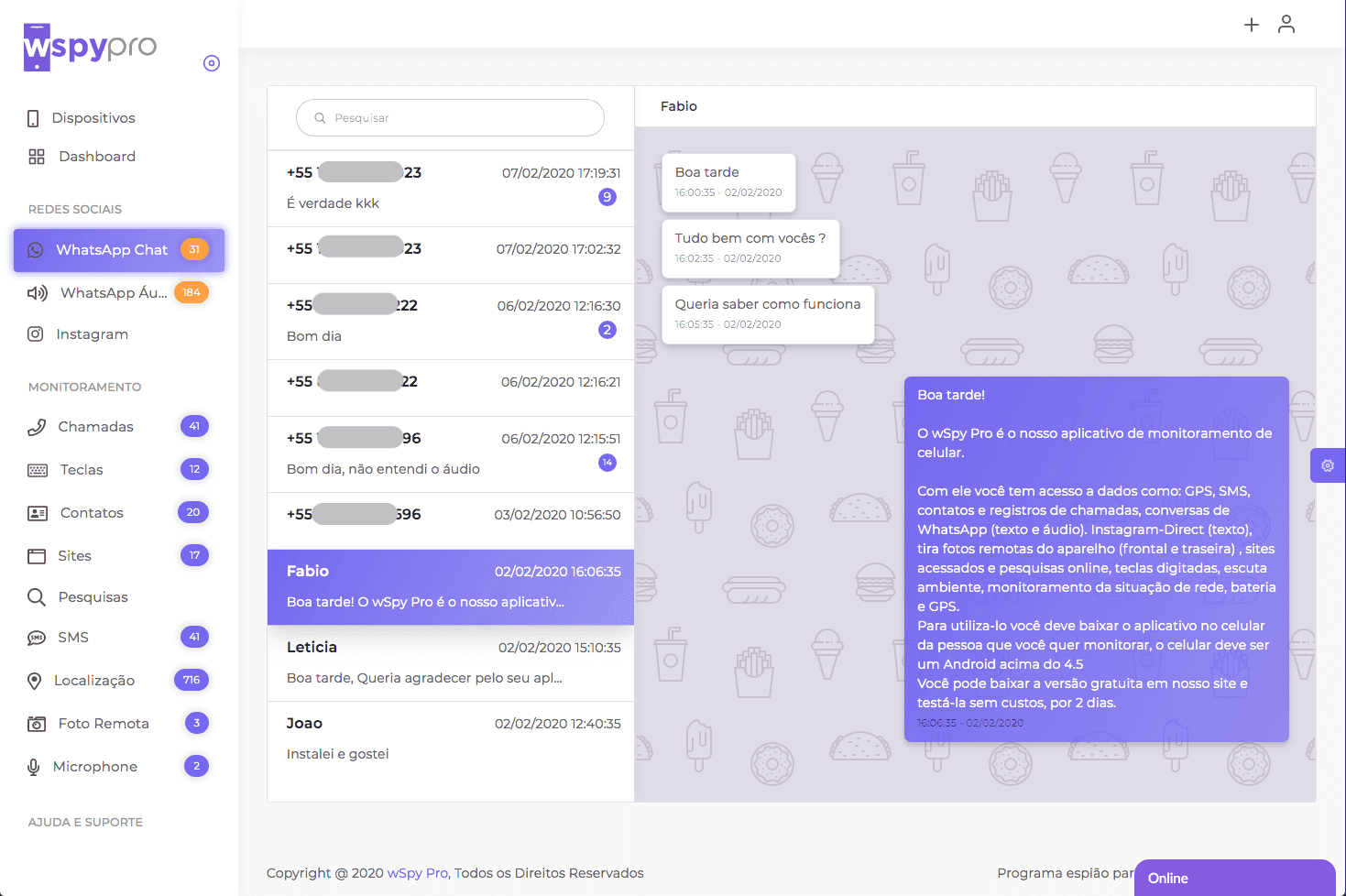Open chat dated 06/02/2020 12:16:21
The image size is (1346, 896).
(x=451, y=388)
